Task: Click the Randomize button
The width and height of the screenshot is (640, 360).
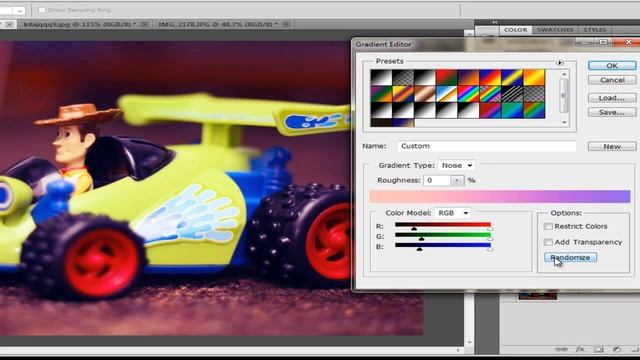Action: 570,258
